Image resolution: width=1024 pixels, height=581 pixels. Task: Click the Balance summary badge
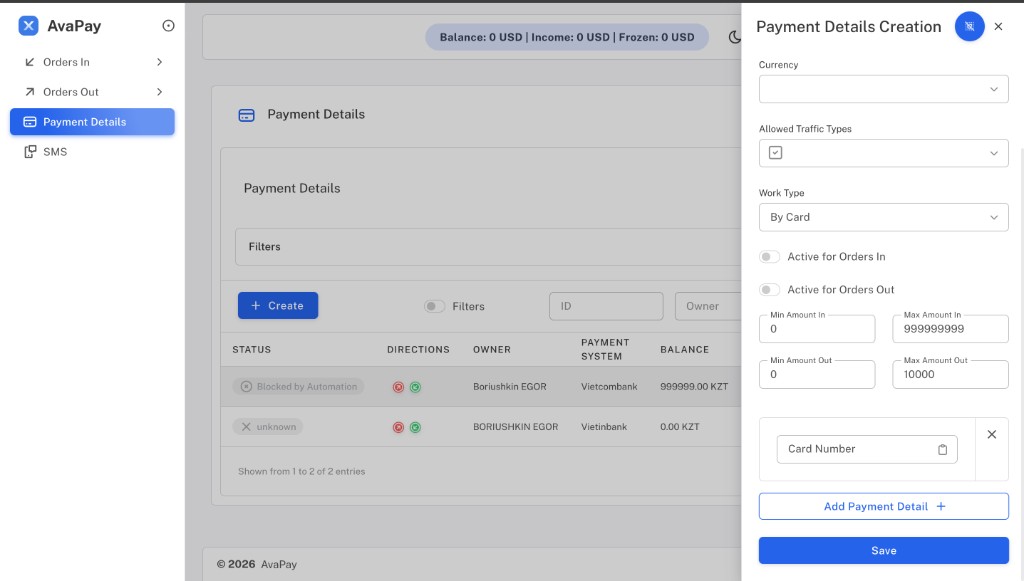point(567,37)
